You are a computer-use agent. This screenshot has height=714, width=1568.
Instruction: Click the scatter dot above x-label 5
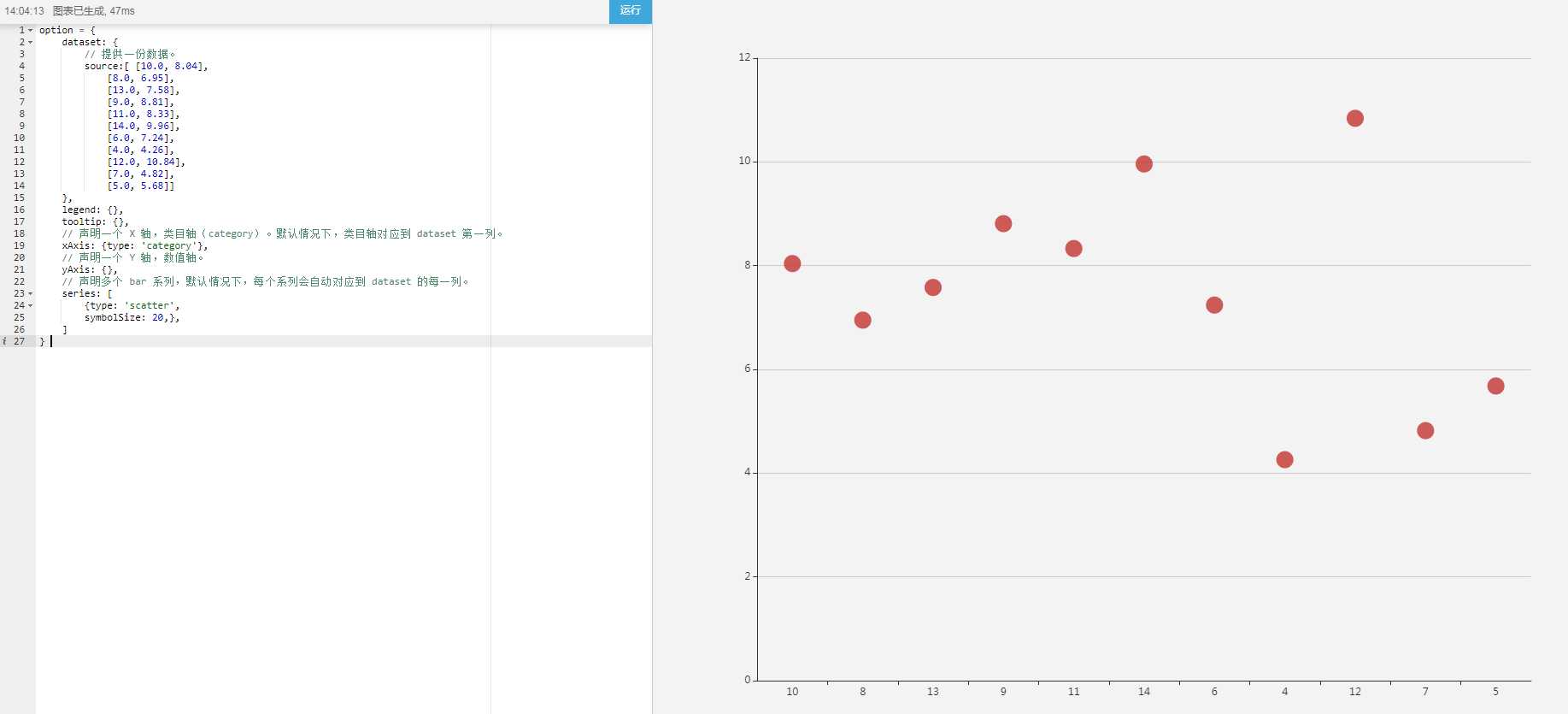pyautogui.click(x=1495, y=386)
